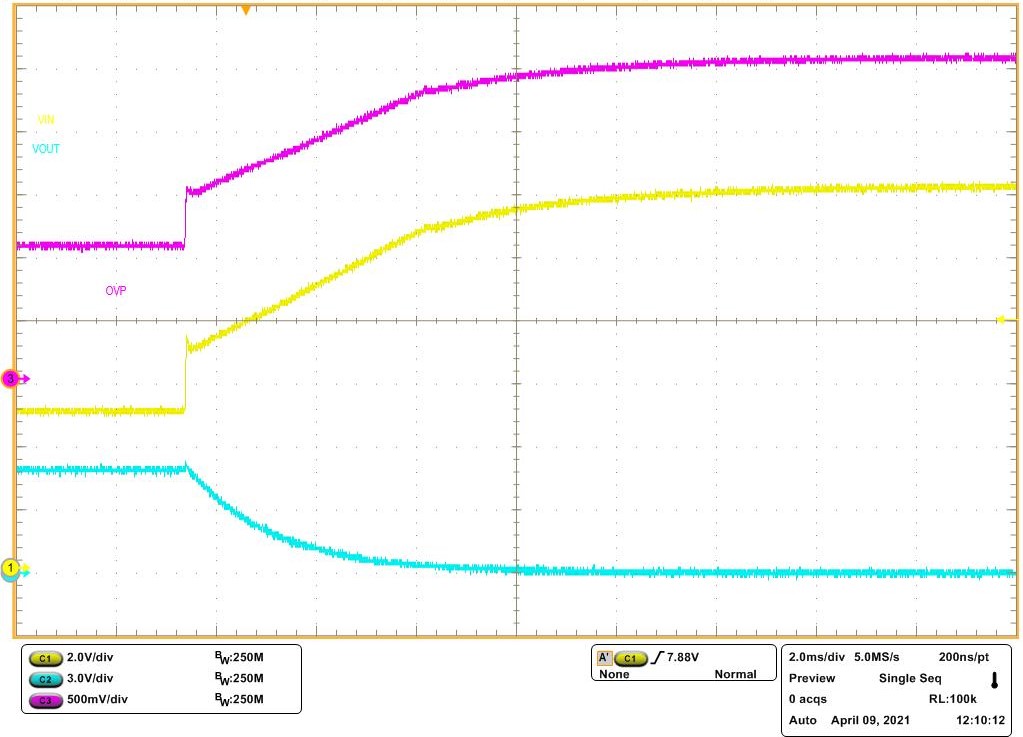Click the 7.88V trigger level value
The width and height of the screenshot is (1023, 737).
(x=685, y=657)
